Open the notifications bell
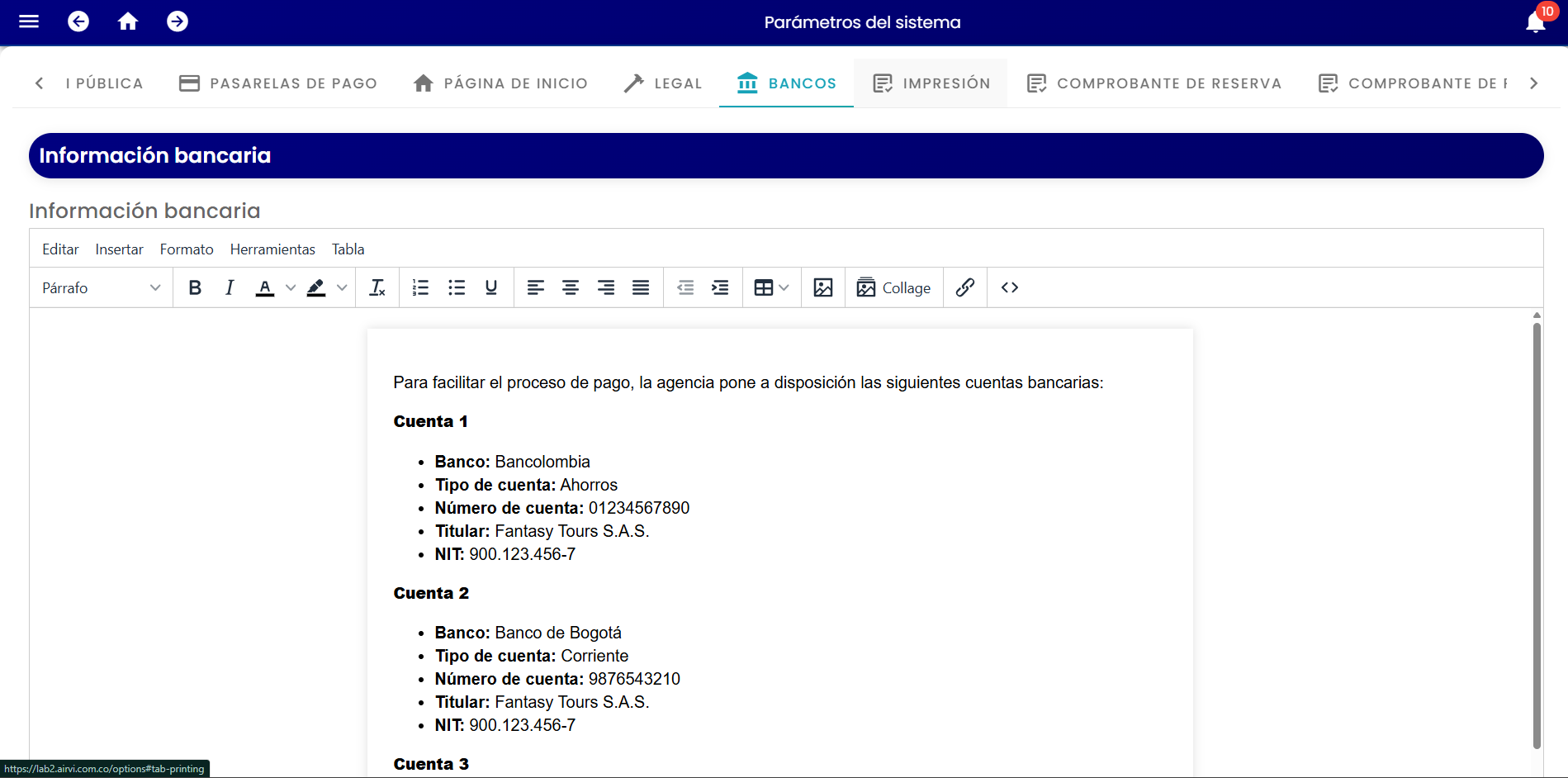Screen dimensions: 1568x778 pyautogui.click(x=1536, y=22)
